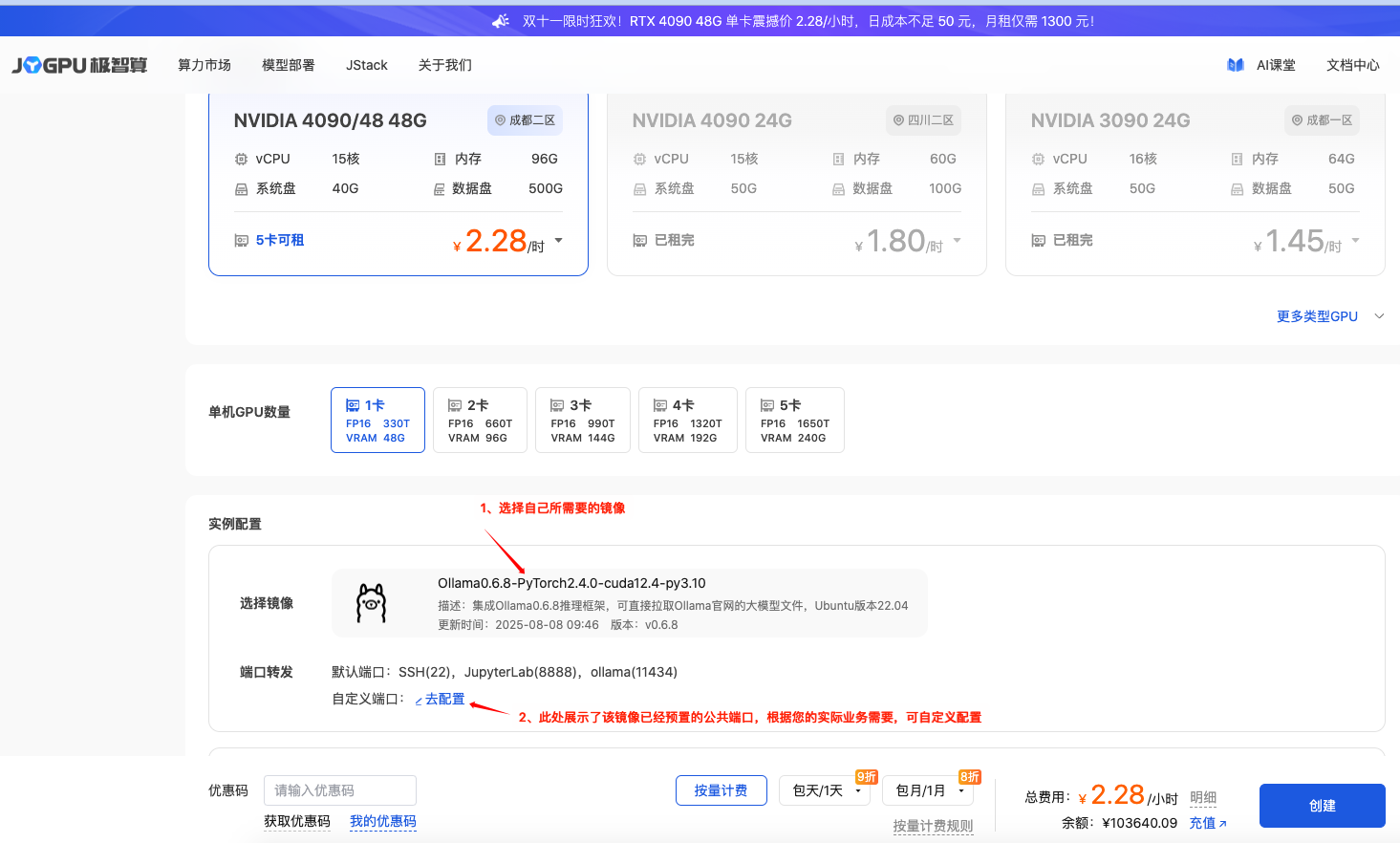1400x843 pixels.
Task: Click the AI课堂 book icon
Action: (x=1236, y=65)
